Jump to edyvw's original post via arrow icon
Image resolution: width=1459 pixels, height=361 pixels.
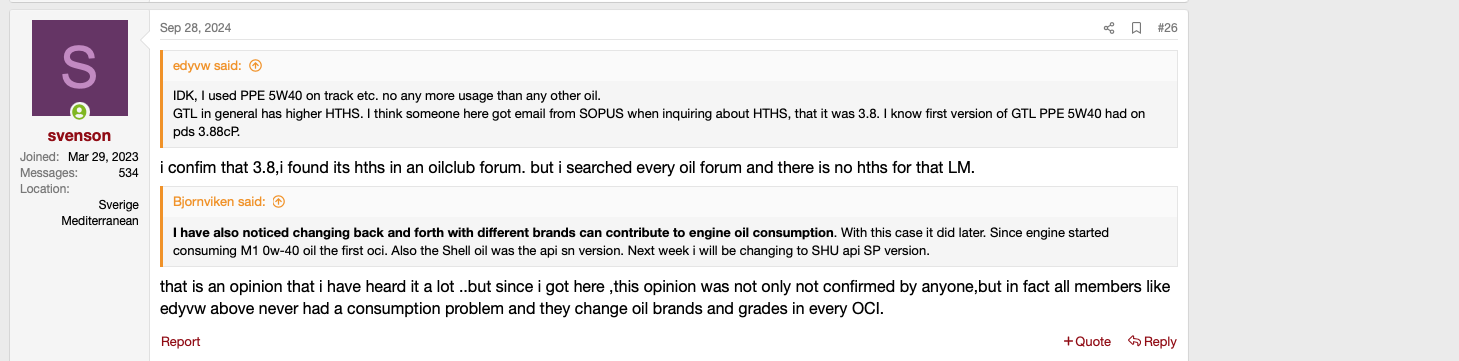tap(255, 66)
